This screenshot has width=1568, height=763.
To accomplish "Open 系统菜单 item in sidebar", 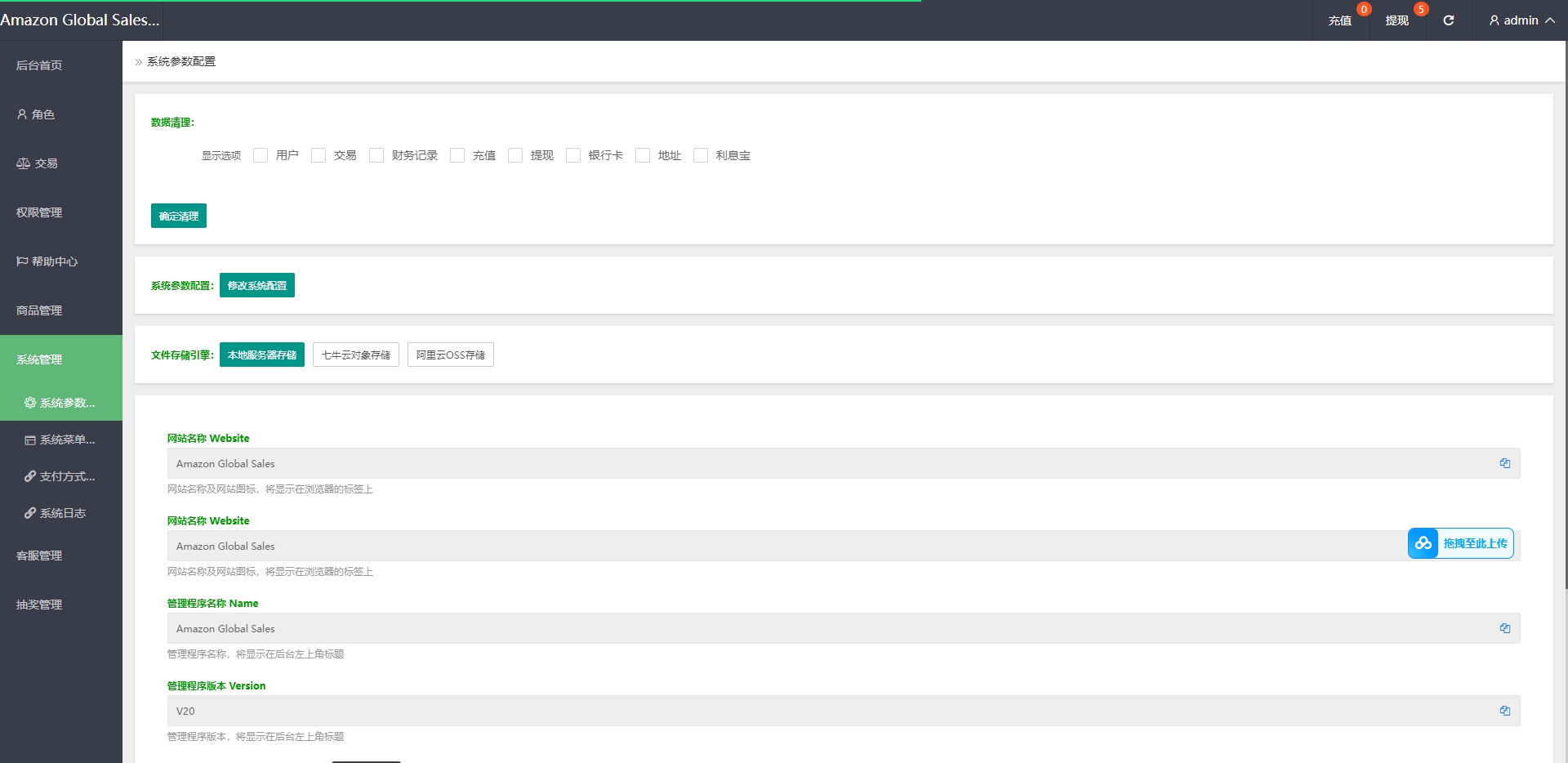I will [60, 440].
